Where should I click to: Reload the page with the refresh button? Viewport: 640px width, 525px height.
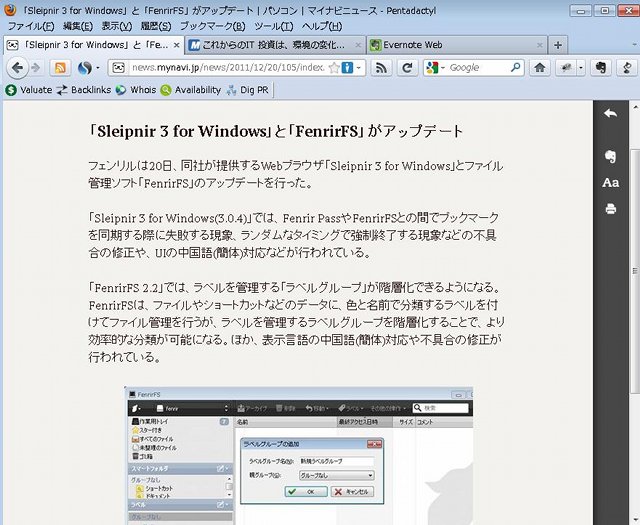coord(407,68)
